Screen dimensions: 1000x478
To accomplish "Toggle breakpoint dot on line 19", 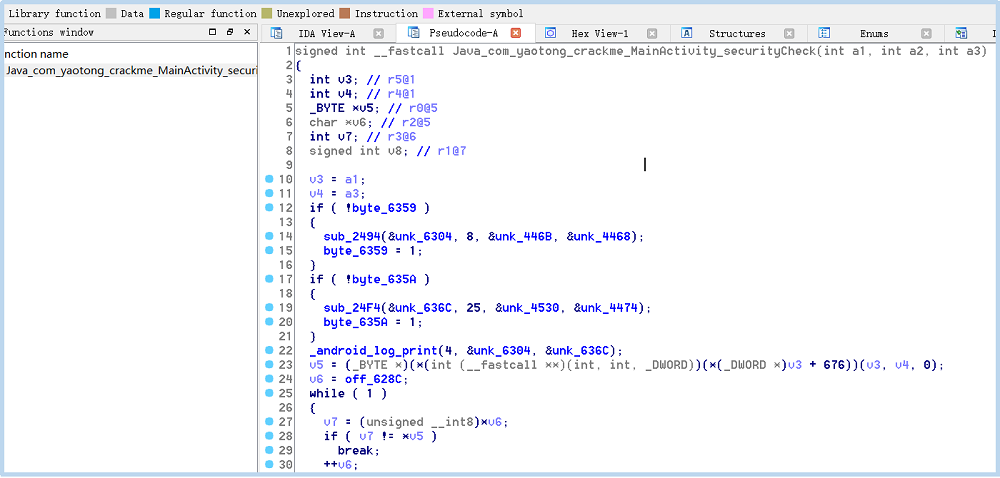I will (x=269, y=308).
